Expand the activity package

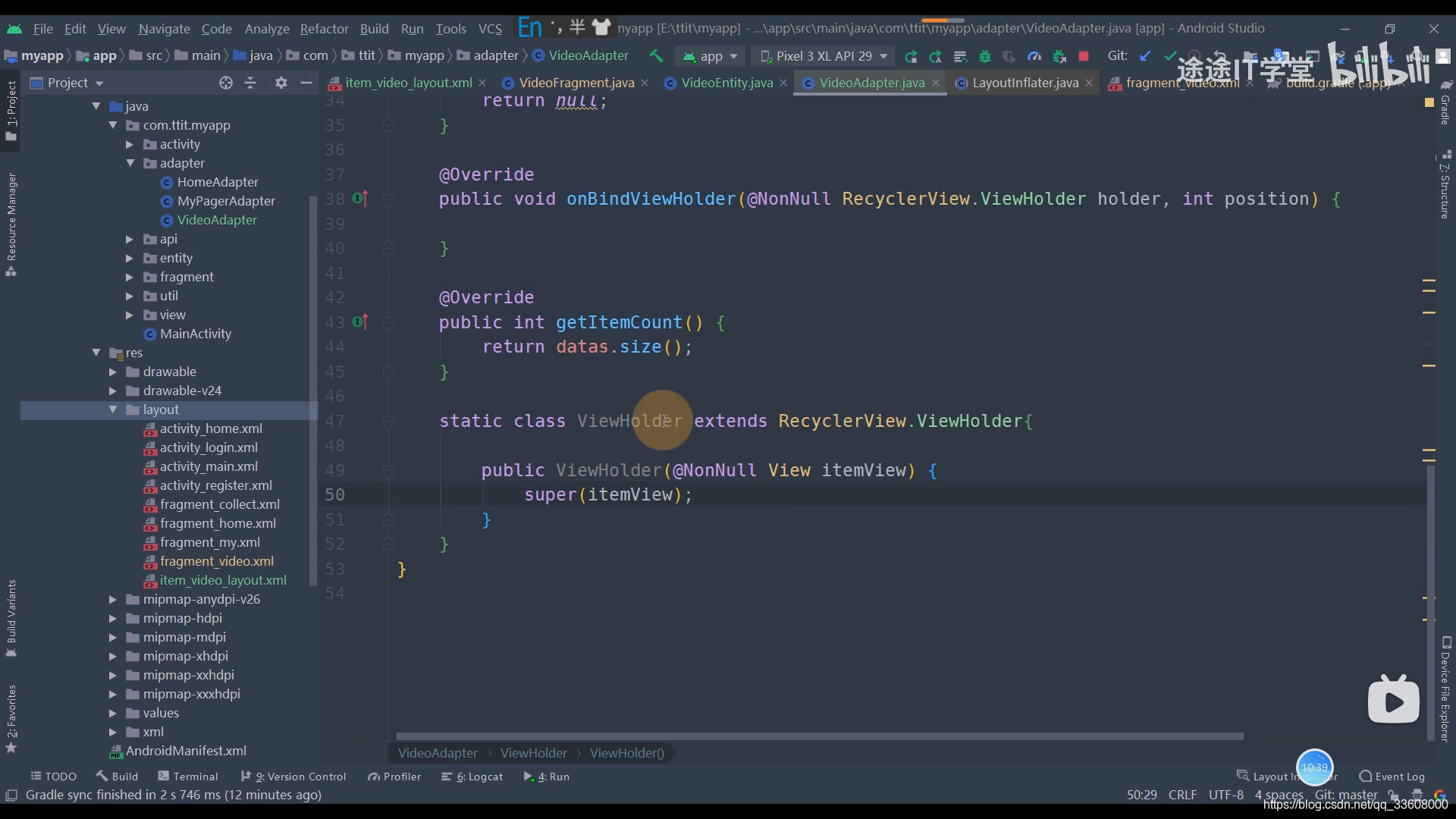(x=130, y=144)
